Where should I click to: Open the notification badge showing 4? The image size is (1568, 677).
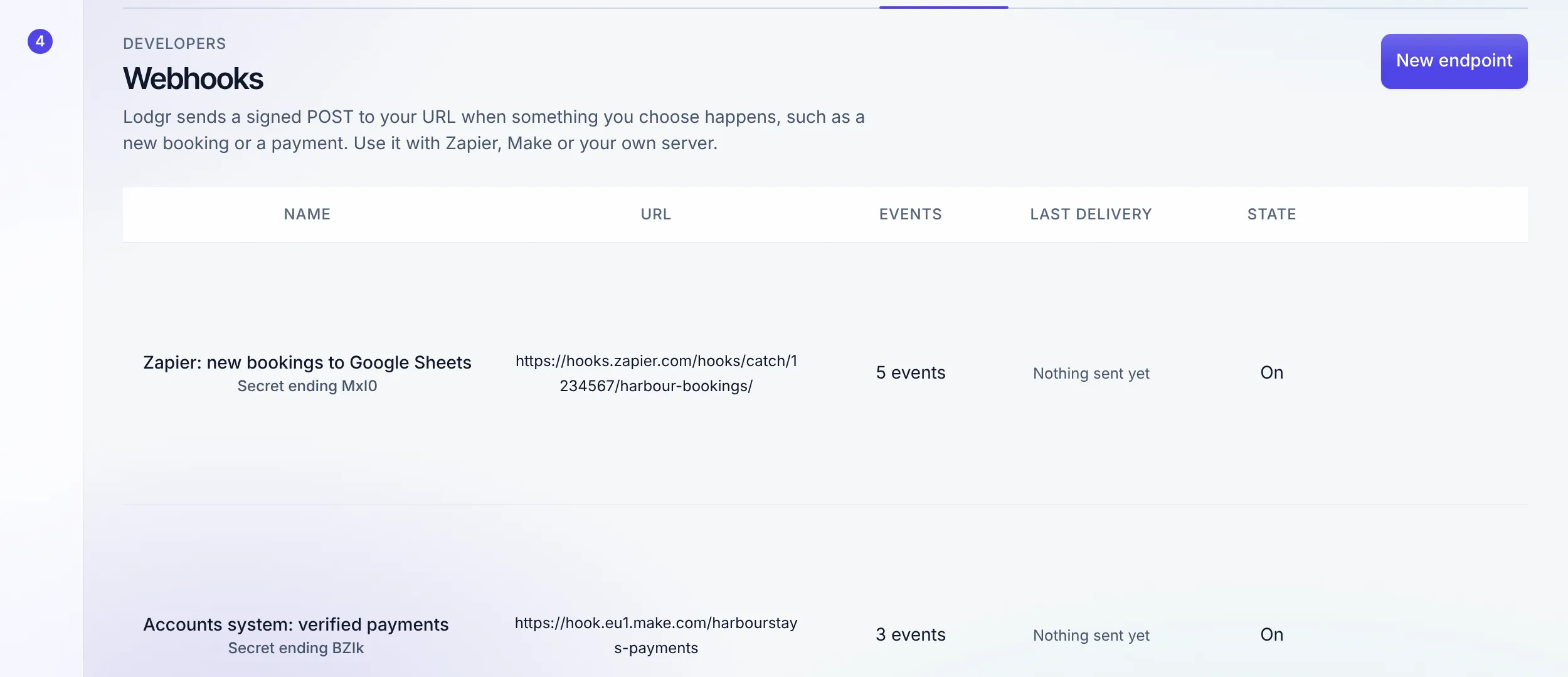click(40, 41)
